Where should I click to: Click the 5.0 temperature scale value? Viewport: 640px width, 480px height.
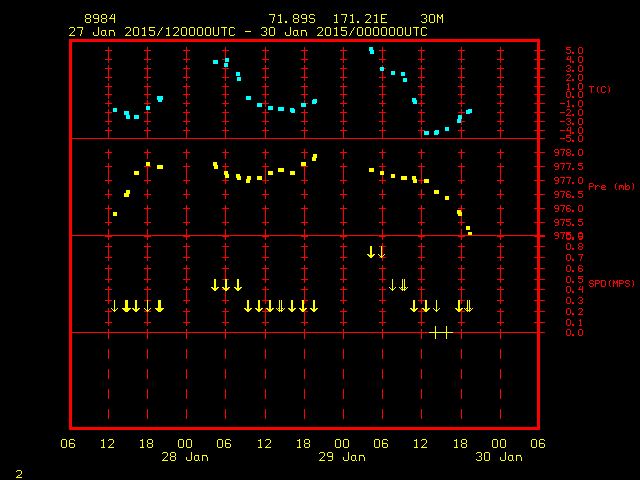coord(574,51)
